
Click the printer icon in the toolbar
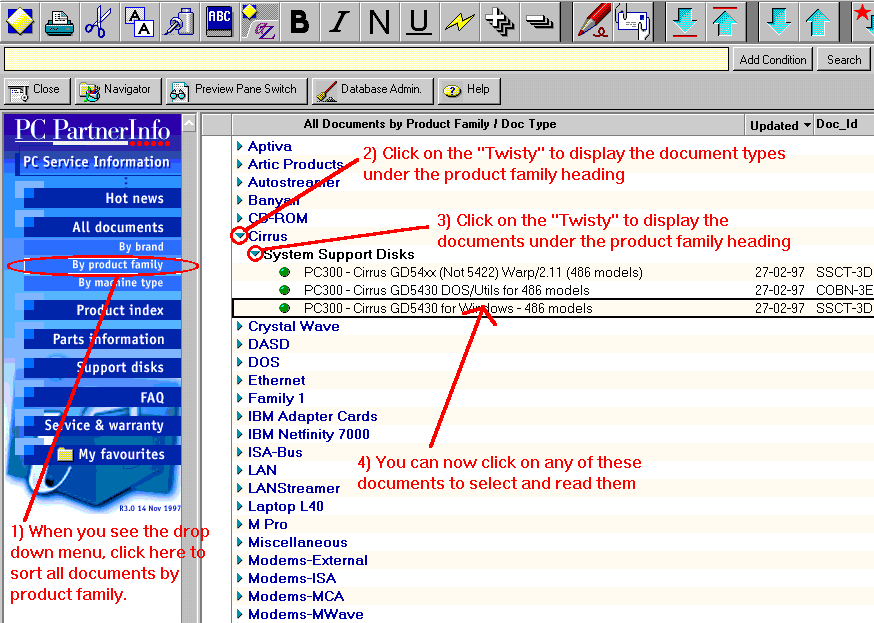(59, 21)
